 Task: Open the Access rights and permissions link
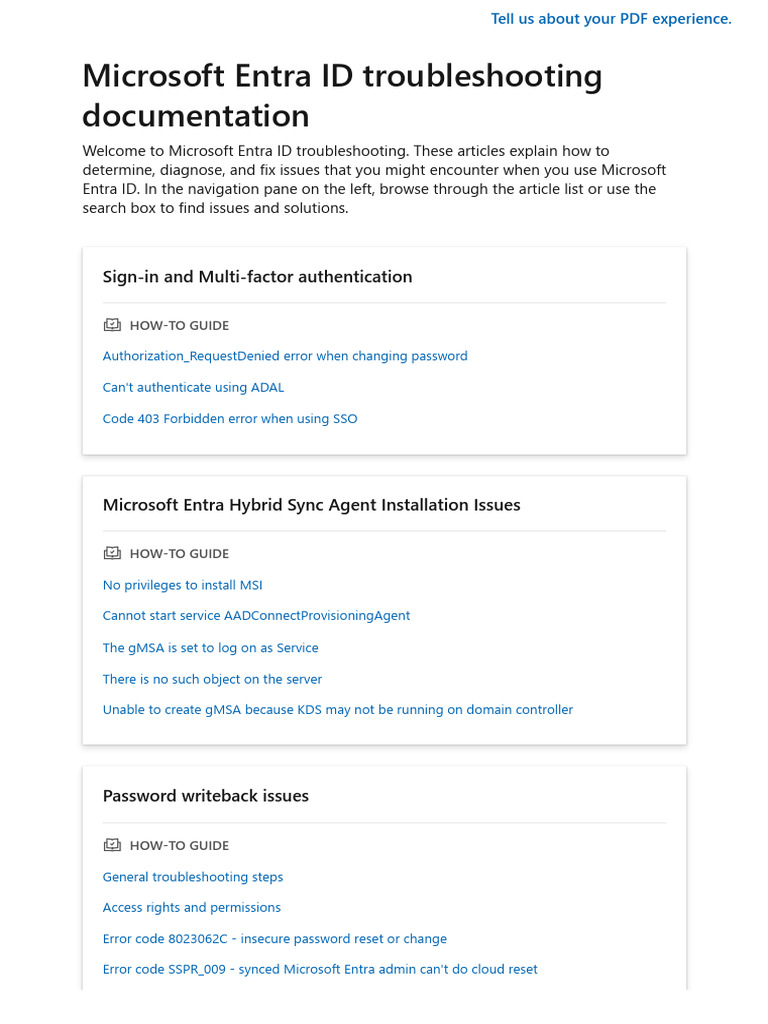pyautogui.click(x=192, y=908)
